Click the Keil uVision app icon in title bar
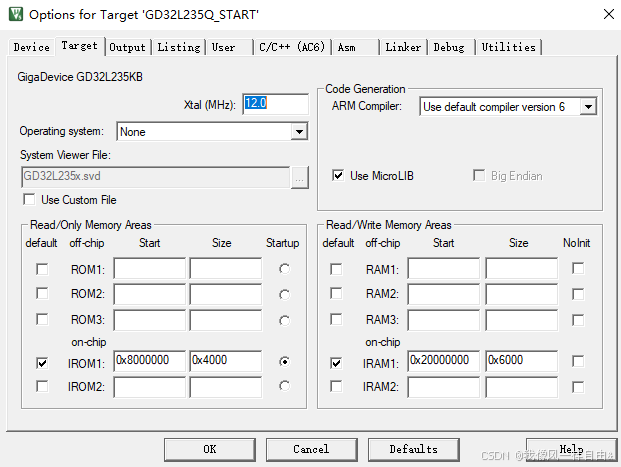The width and height of the screenshot is (621, 467). click(16, 14)
